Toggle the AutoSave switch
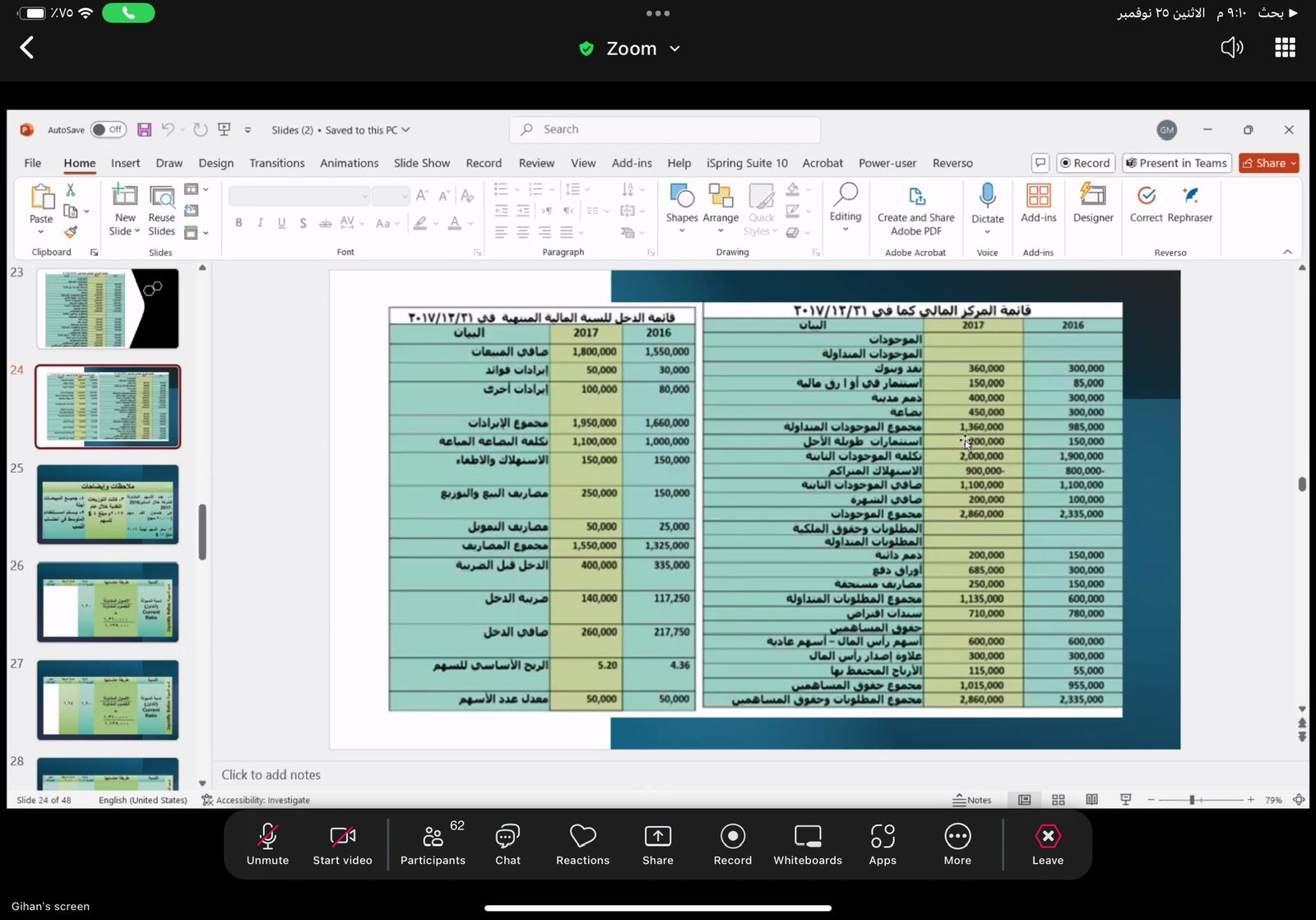Screen dimensions: 1316x920 [108, 129]
